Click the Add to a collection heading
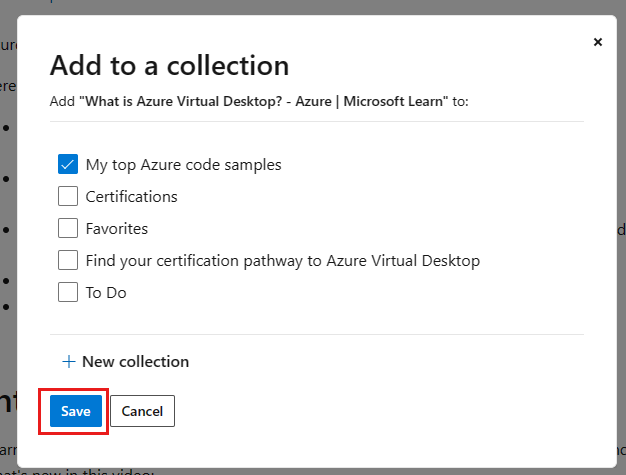Image resolution: width=626 pixels, height=475 pixels. coord(169,66)
